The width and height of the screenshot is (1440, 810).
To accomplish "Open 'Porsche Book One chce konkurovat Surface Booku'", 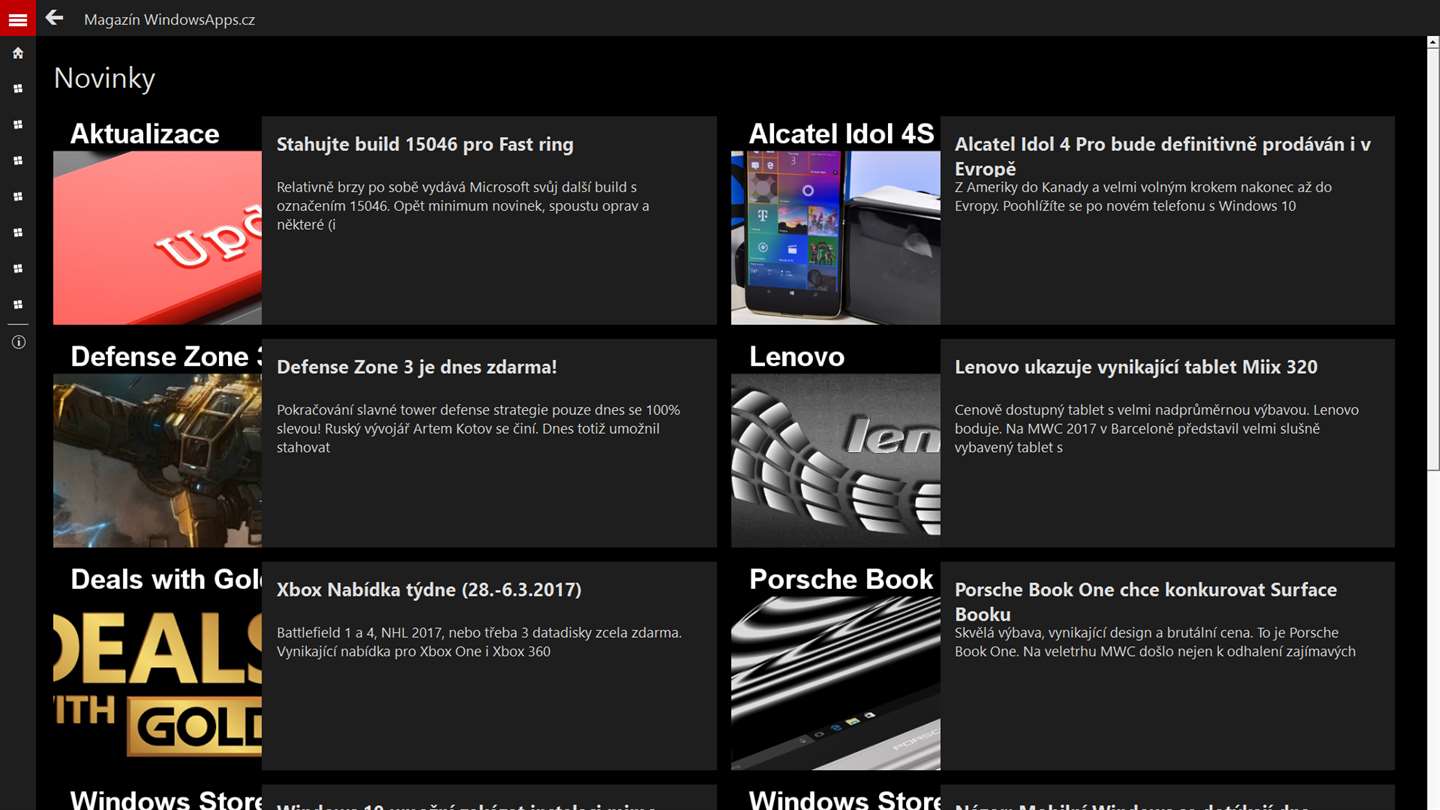I will pyautogui.click(x=1146, y=602).
